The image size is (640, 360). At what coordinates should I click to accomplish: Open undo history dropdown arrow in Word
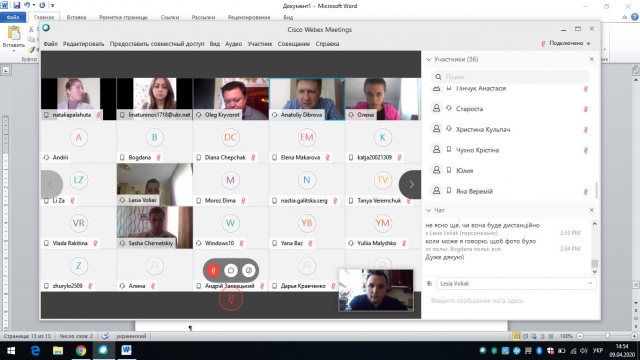(33, 5)
